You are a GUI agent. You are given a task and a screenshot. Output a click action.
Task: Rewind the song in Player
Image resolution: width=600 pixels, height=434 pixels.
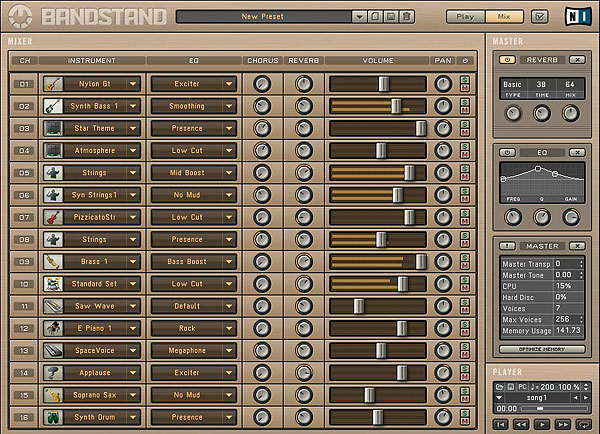(x=521, y=424)
